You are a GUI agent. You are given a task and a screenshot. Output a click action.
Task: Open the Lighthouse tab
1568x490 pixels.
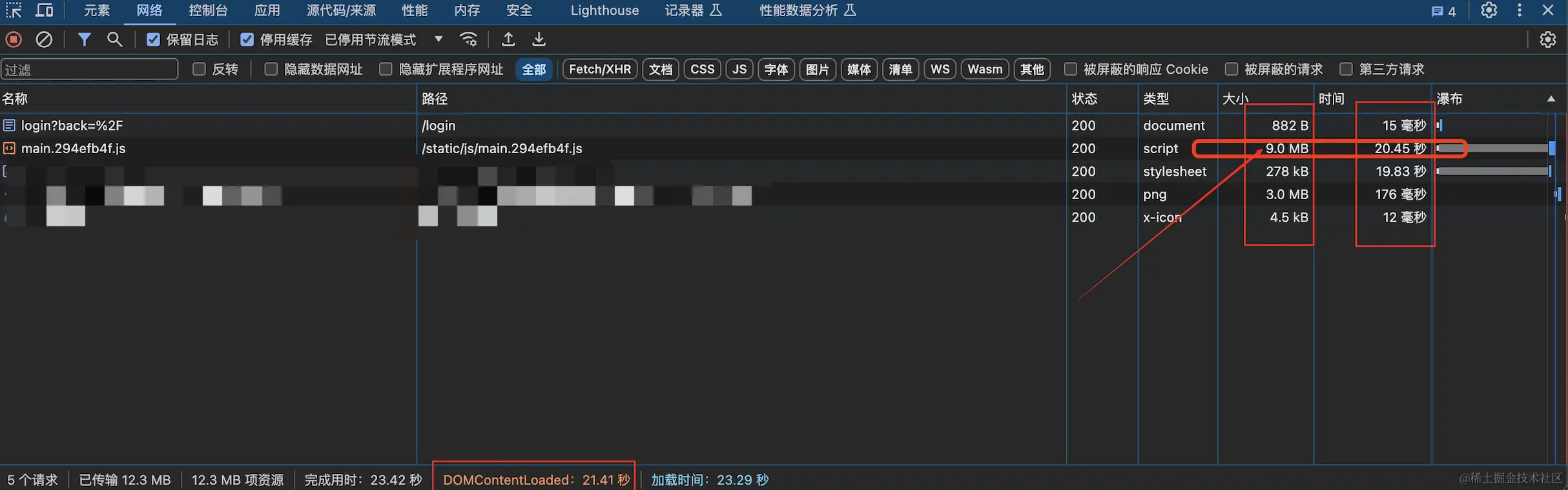(x=604, y=10)
